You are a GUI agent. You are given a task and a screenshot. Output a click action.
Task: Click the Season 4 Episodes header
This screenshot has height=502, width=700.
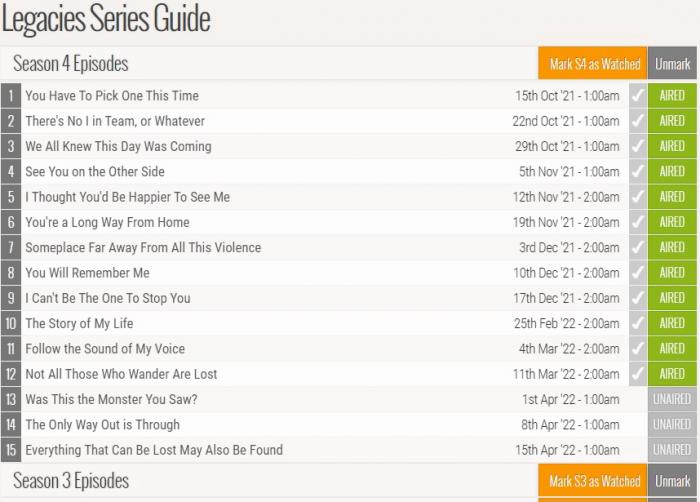click(x=71, y=64)
